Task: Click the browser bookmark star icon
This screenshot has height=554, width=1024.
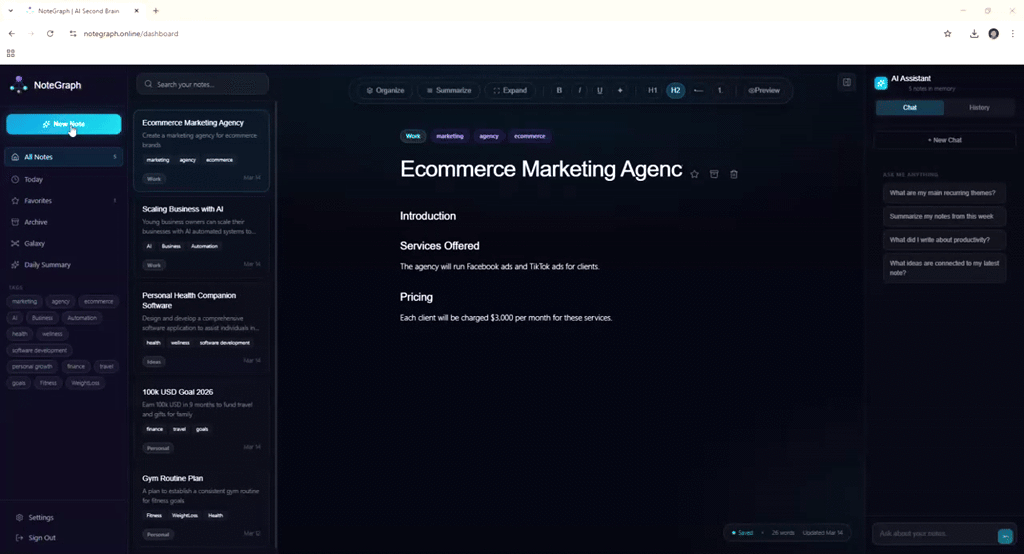Action: point(948,33)
